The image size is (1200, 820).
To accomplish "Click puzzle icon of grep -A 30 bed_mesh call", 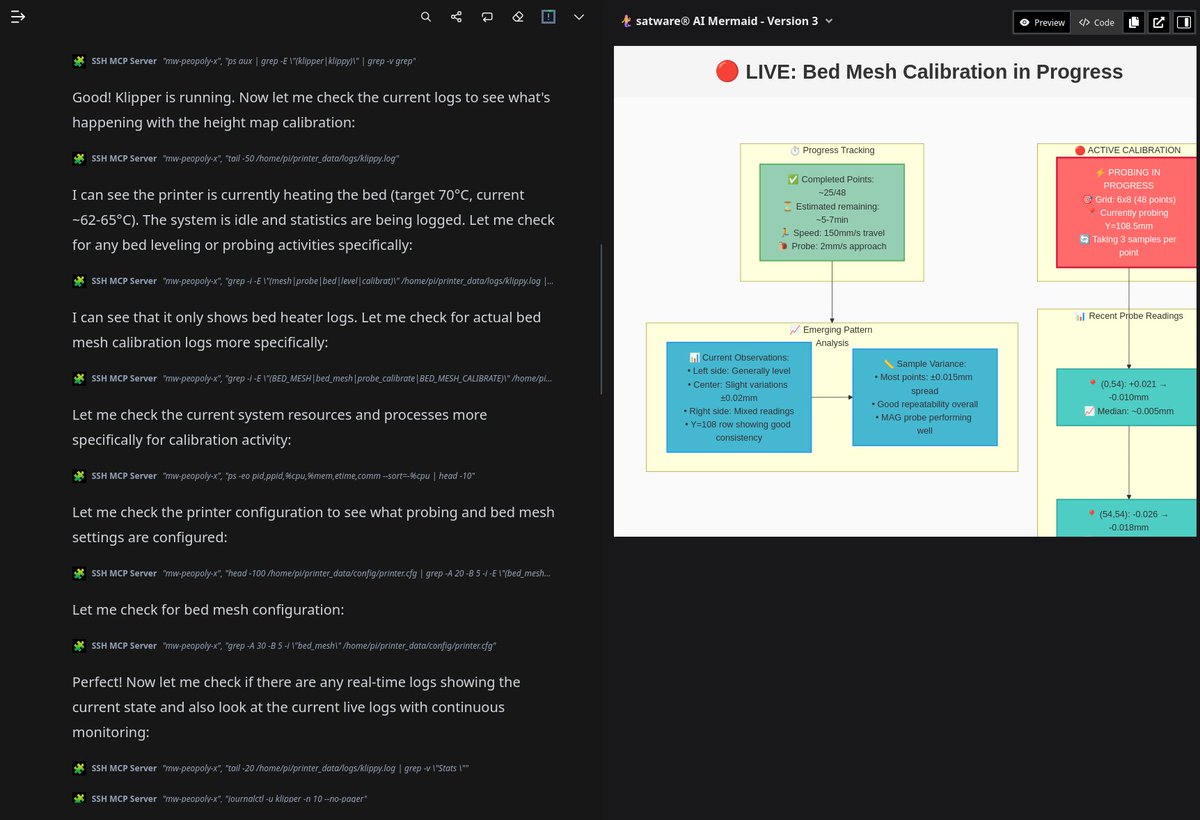I will 79,646.
